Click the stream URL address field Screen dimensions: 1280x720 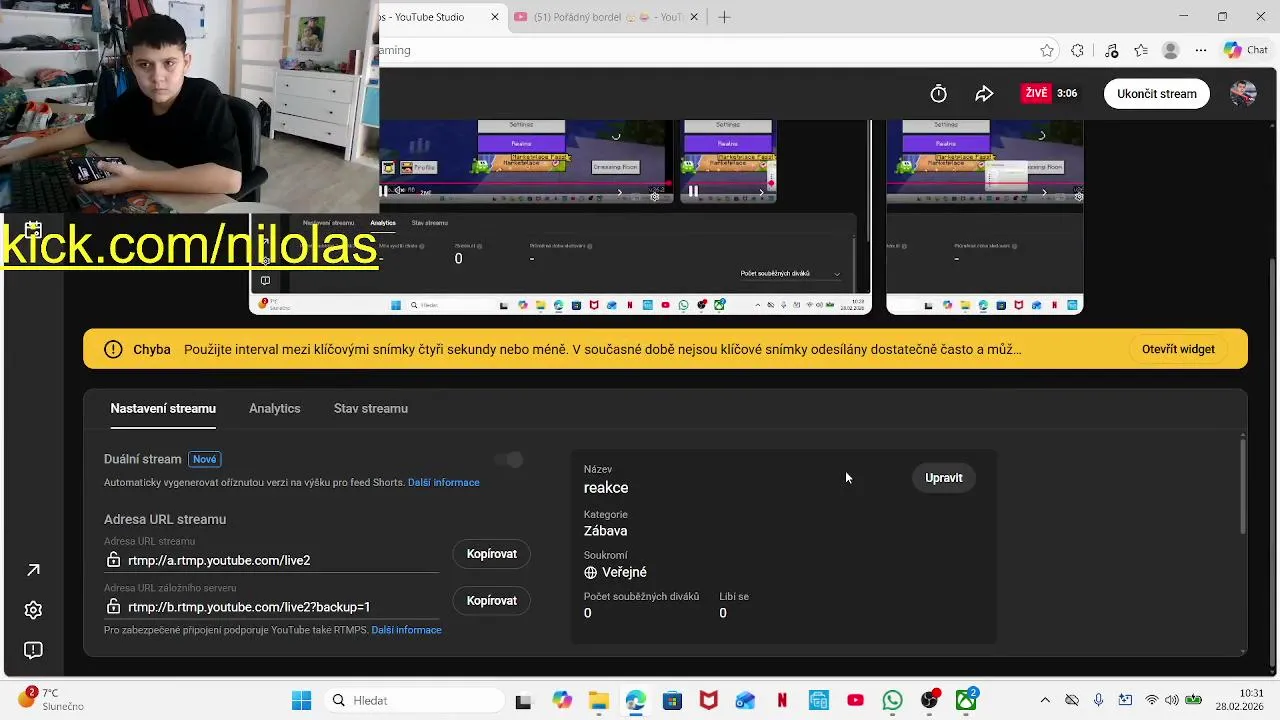coord(271,560)
